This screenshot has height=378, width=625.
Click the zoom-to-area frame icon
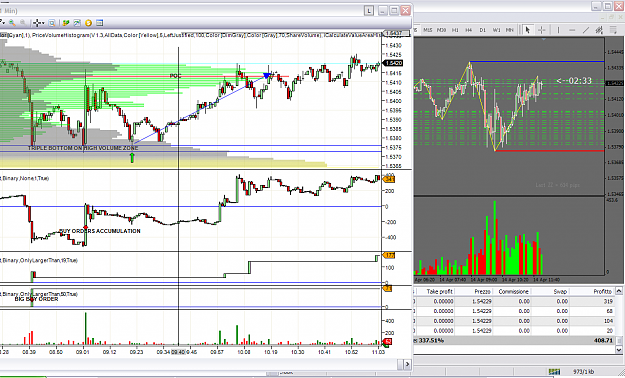(x=52, y=23)
